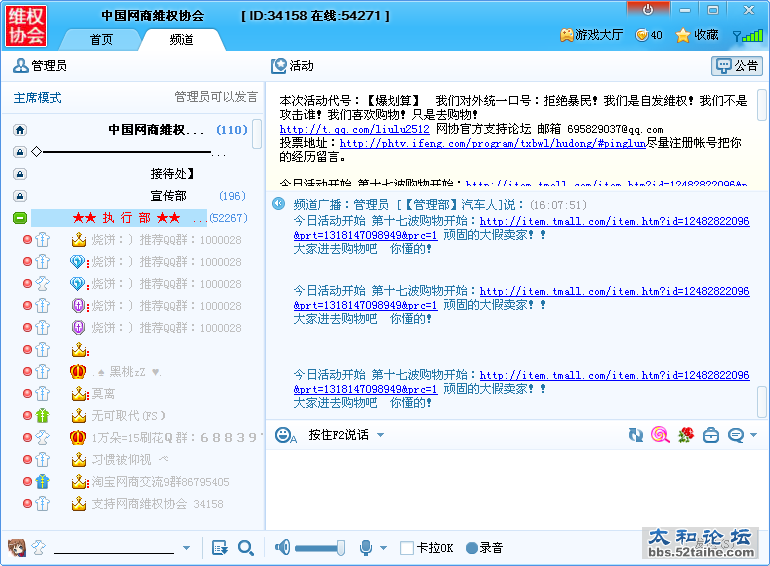Image resolution: width=770 pixels, height=566 pixels.
Task: Open the 管理员 administrator panel
Action: (x=40, y=66)
